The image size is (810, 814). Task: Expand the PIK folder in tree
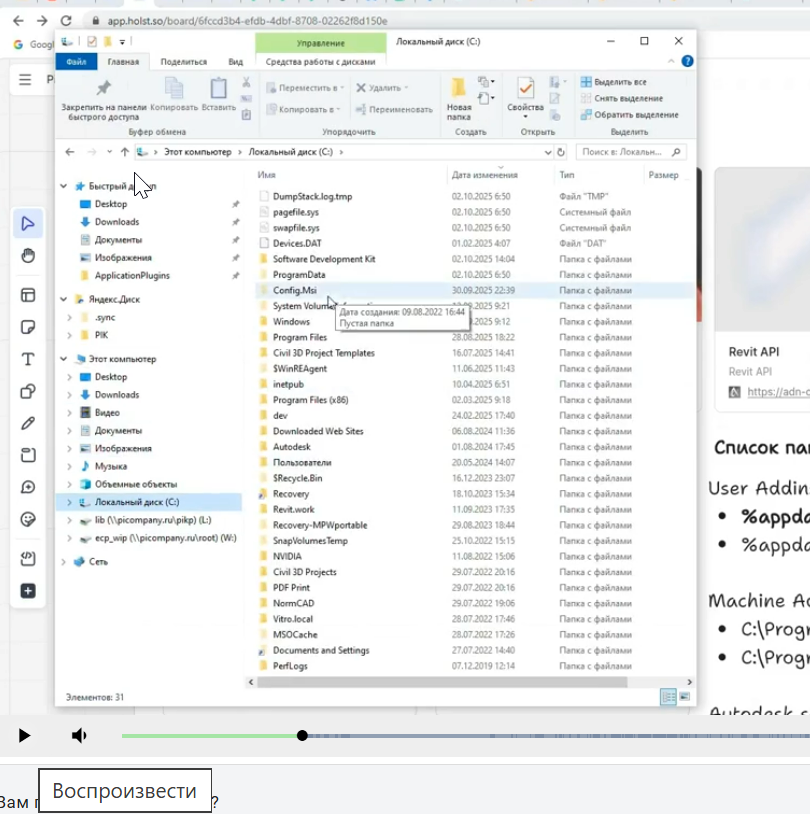coord(70,335)
